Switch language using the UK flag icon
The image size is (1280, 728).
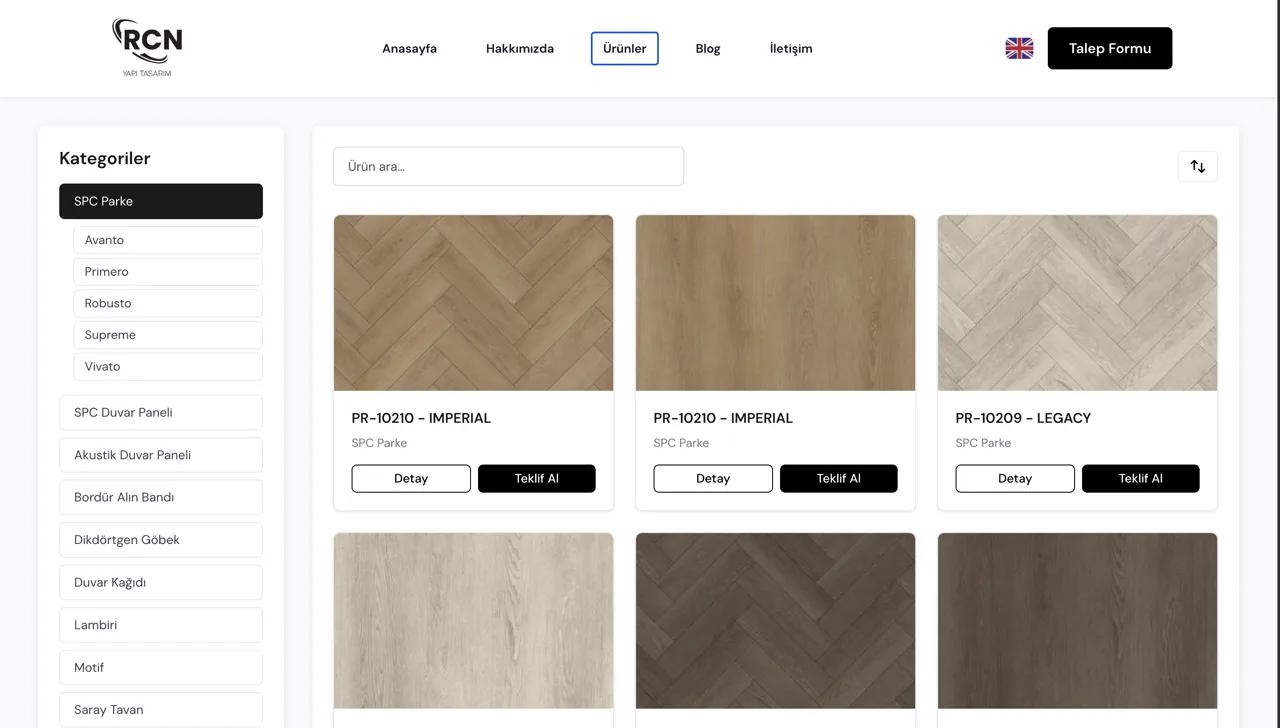[x=1019, y=48]
